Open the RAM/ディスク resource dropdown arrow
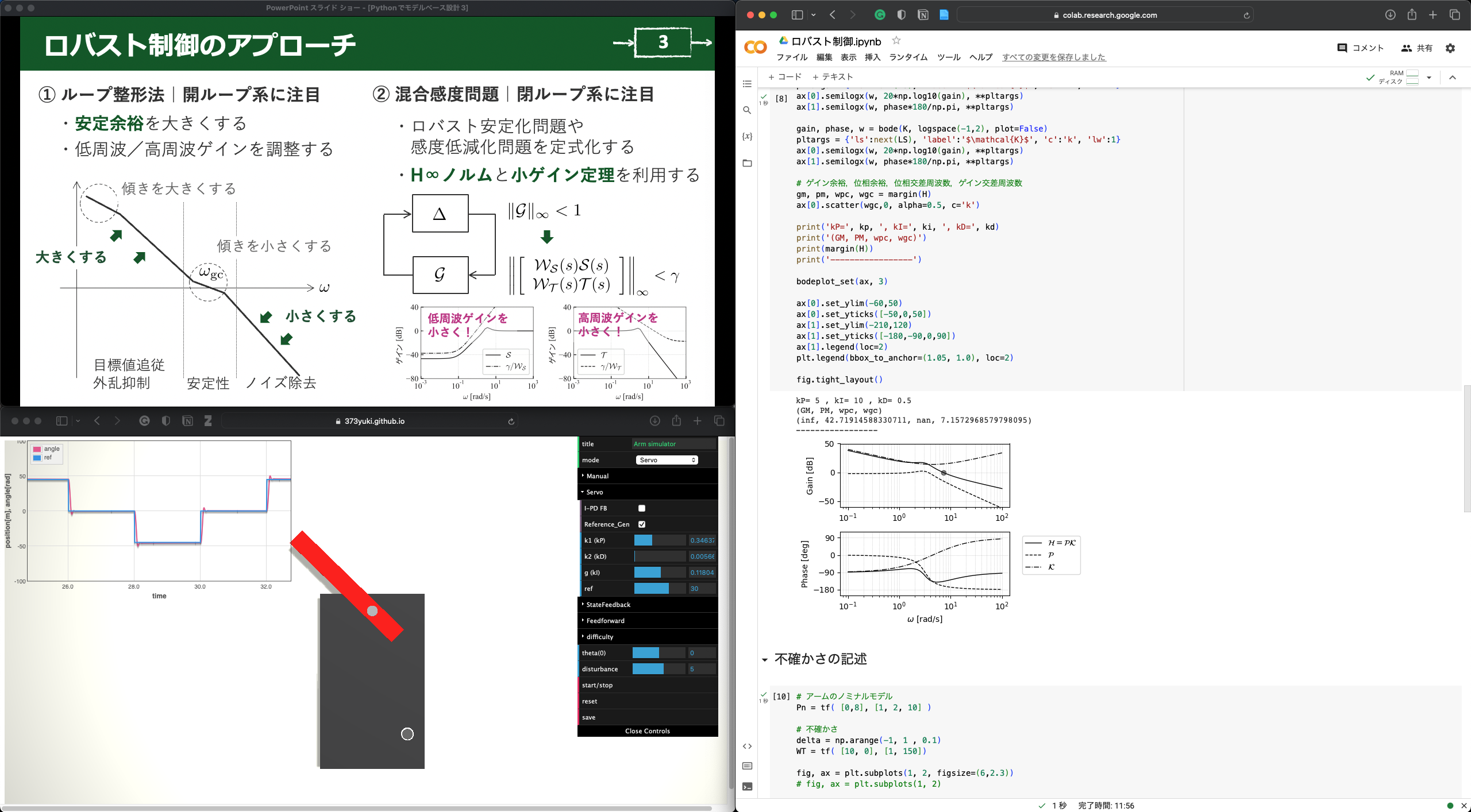The height and width of the screenshot is (812, 1471). coord(1429,78)
